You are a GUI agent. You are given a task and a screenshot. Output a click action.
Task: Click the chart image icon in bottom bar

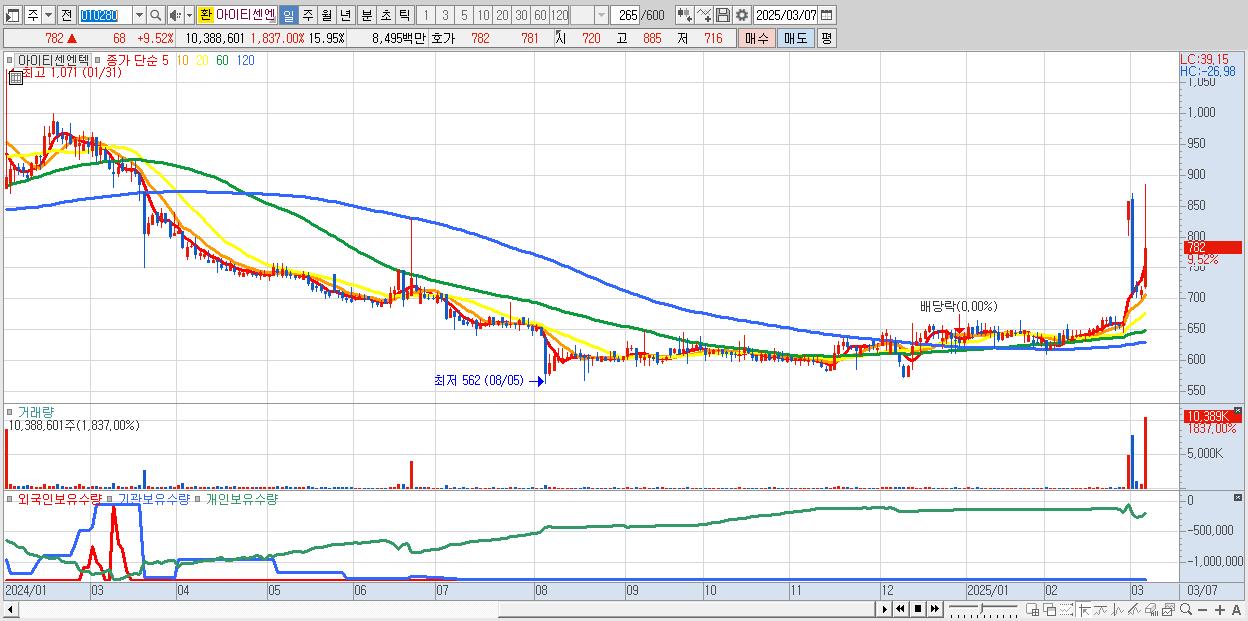point(1169,609)
